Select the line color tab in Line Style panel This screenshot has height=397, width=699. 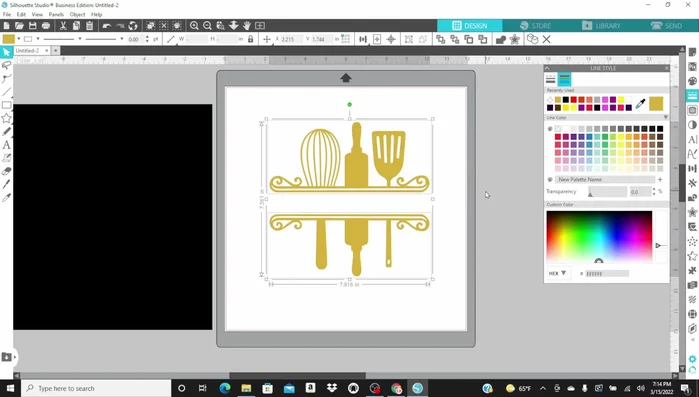point(564,79)
